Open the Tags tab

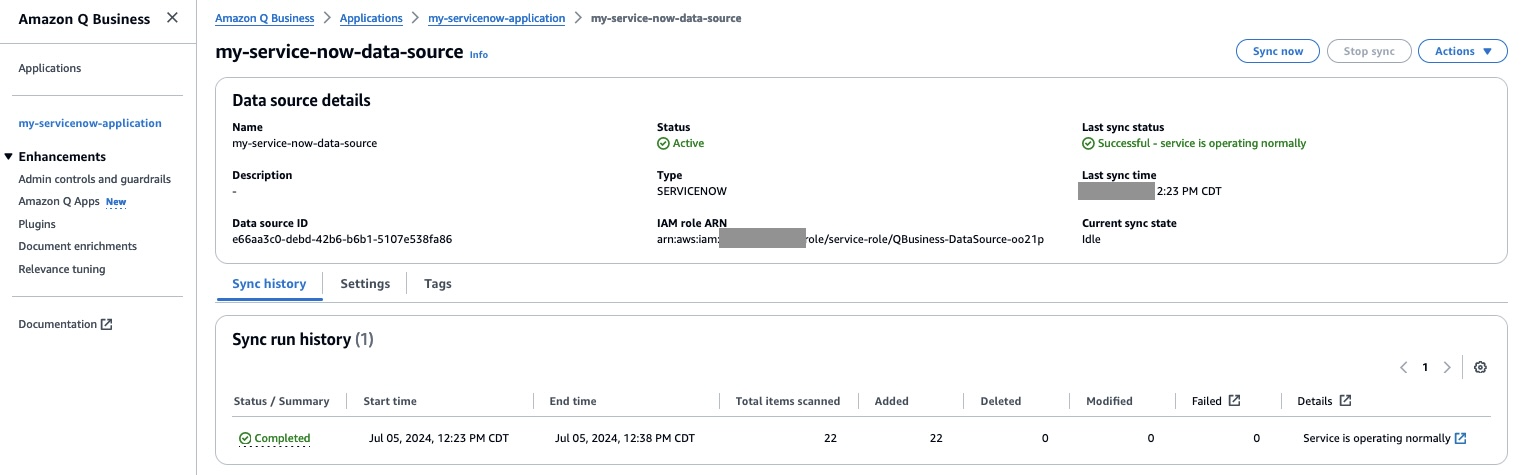point(438,284)
